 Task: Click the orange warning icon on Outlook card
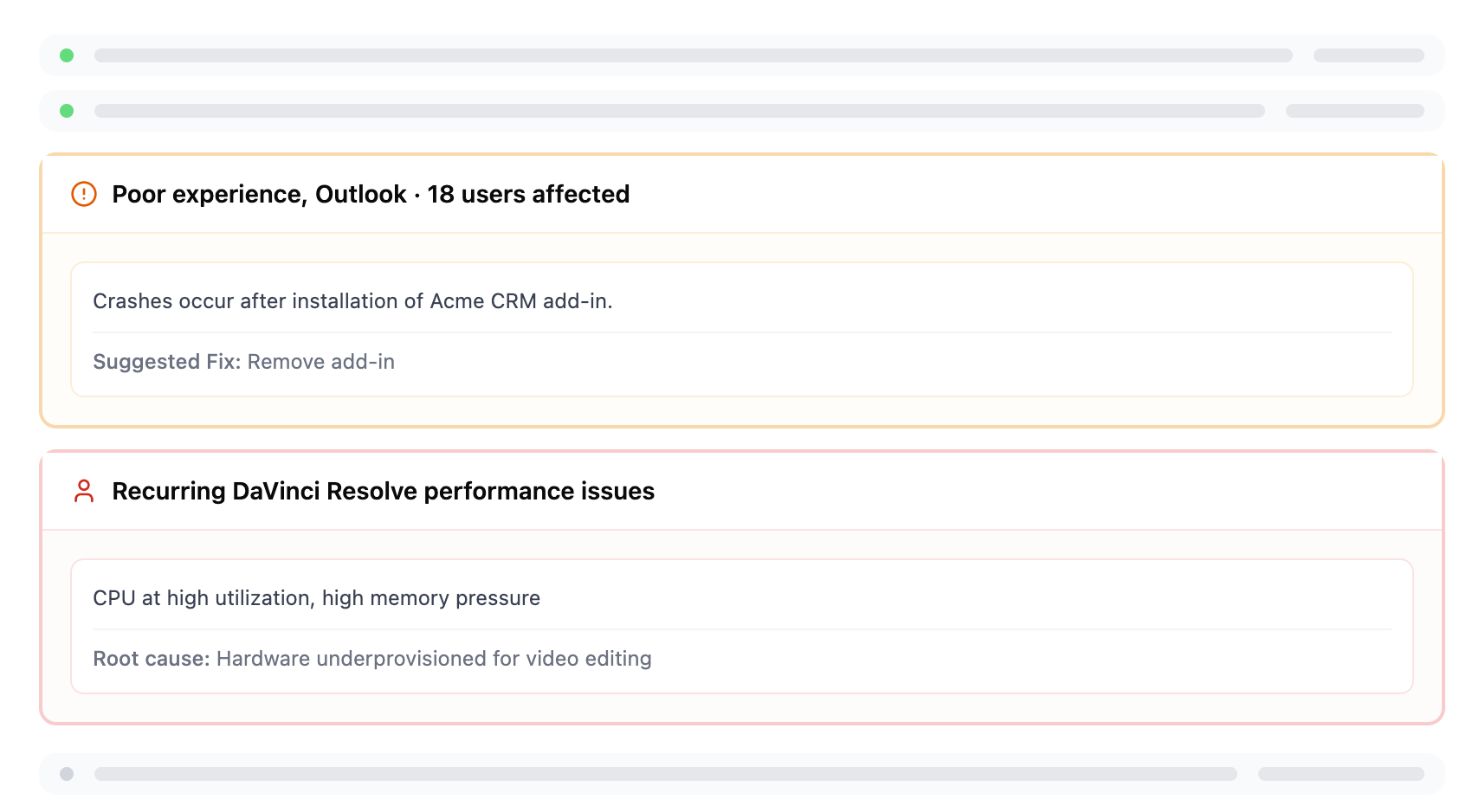tap(84, 194)
